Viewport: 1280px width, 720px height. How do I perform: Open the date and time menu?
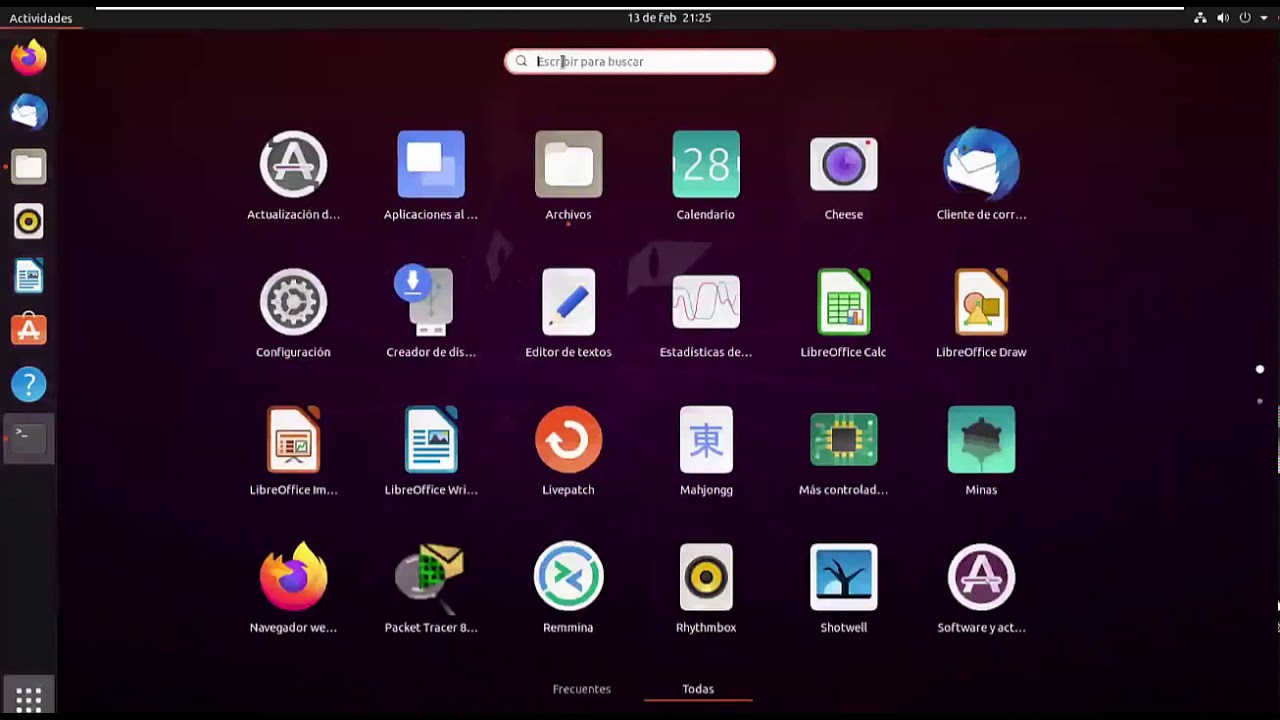coord(669,18)
